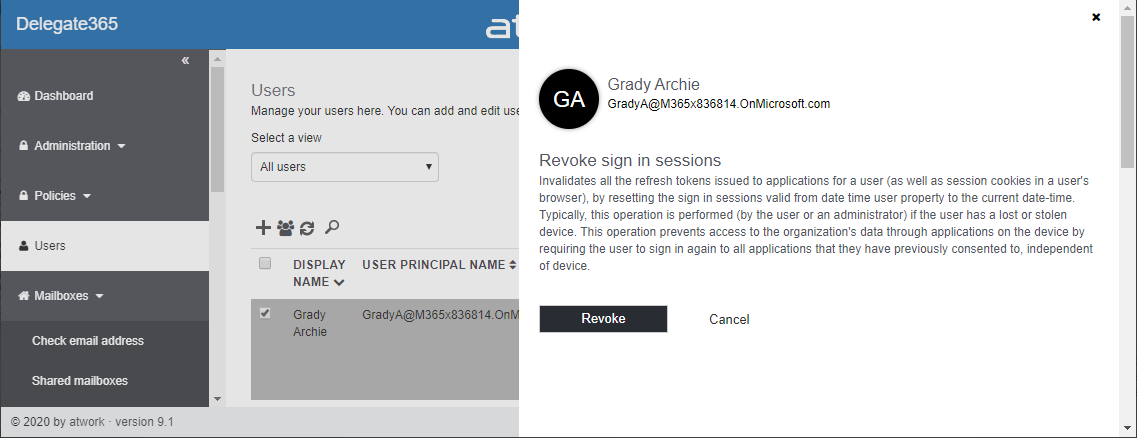Screen dimensions: 1137x438
Task: Open the search magnifier tool
Action: (x=332, y=228)
